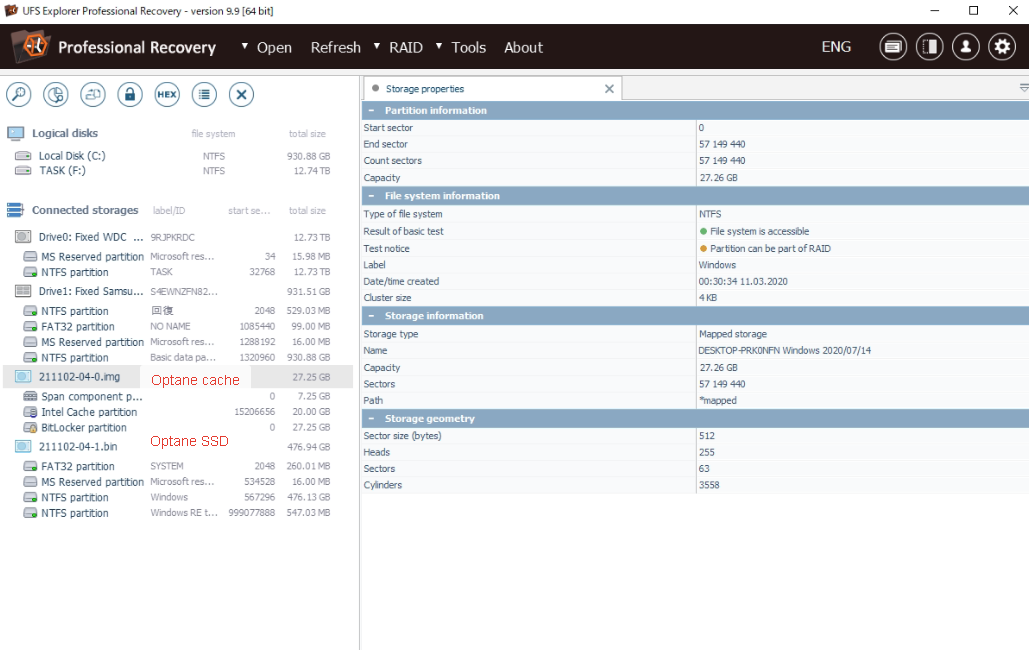The image size is (1029, 650).
Task: Switch language with the ENG button
Action: [836, 47]
